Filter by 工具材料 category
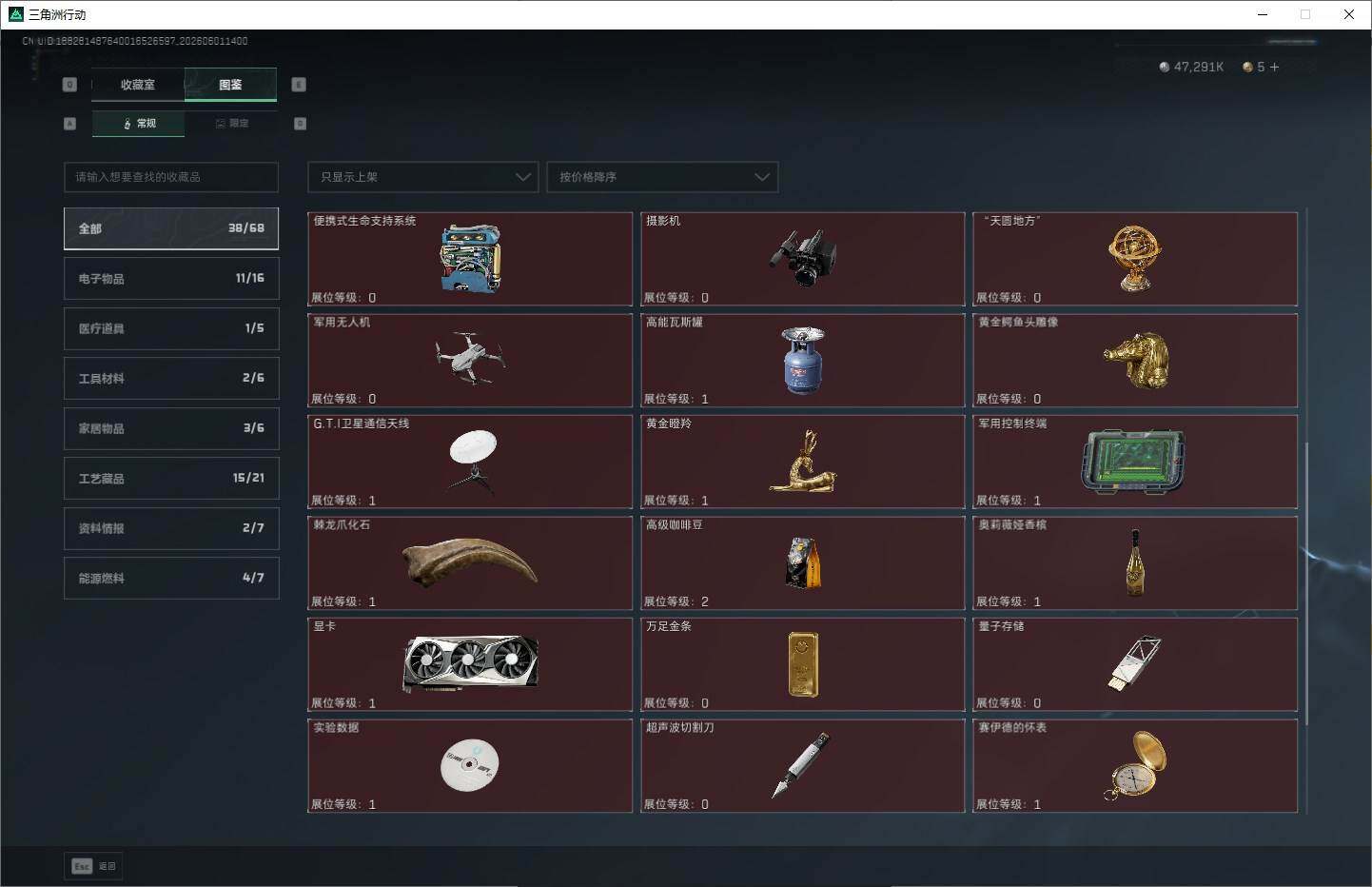The image size is (1372, 887). [171, 379]
